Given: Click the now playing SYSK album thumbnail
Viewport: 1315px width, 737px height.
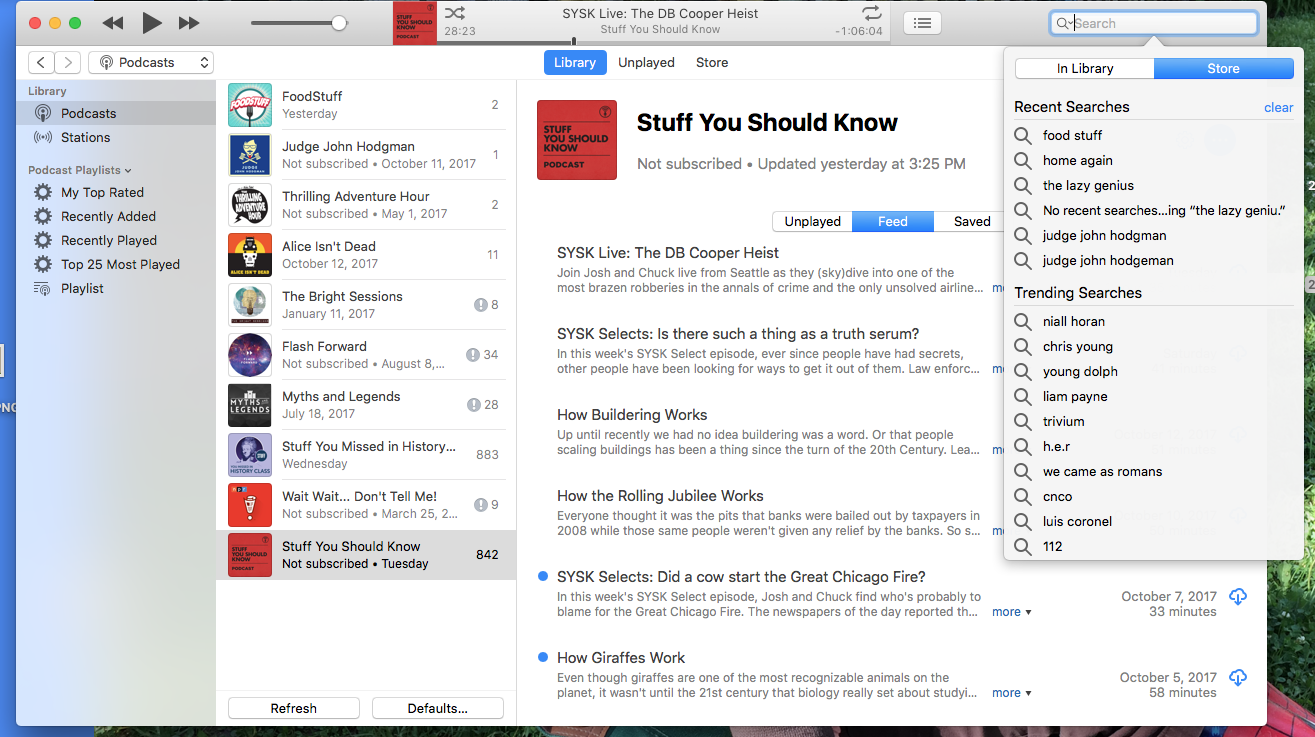Looking at the screenshot, I should point(415,22).
